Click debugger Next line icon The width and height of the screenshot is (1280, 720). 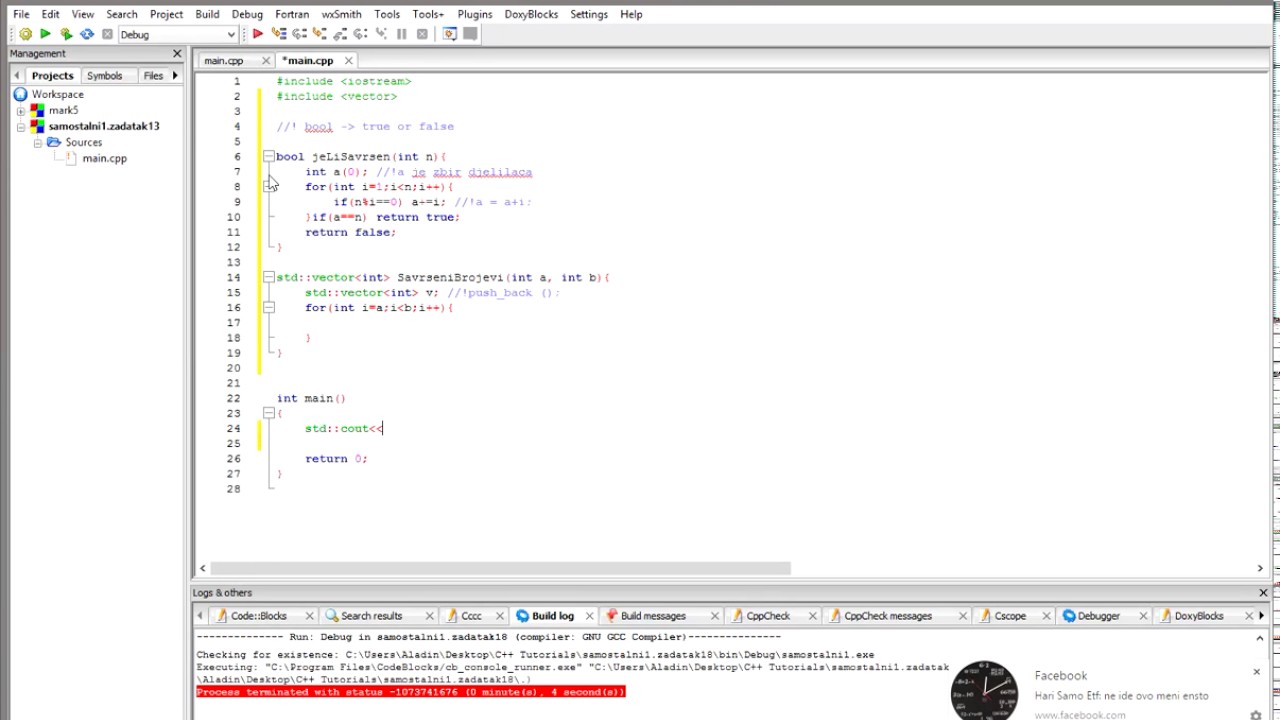coord(299,34)
